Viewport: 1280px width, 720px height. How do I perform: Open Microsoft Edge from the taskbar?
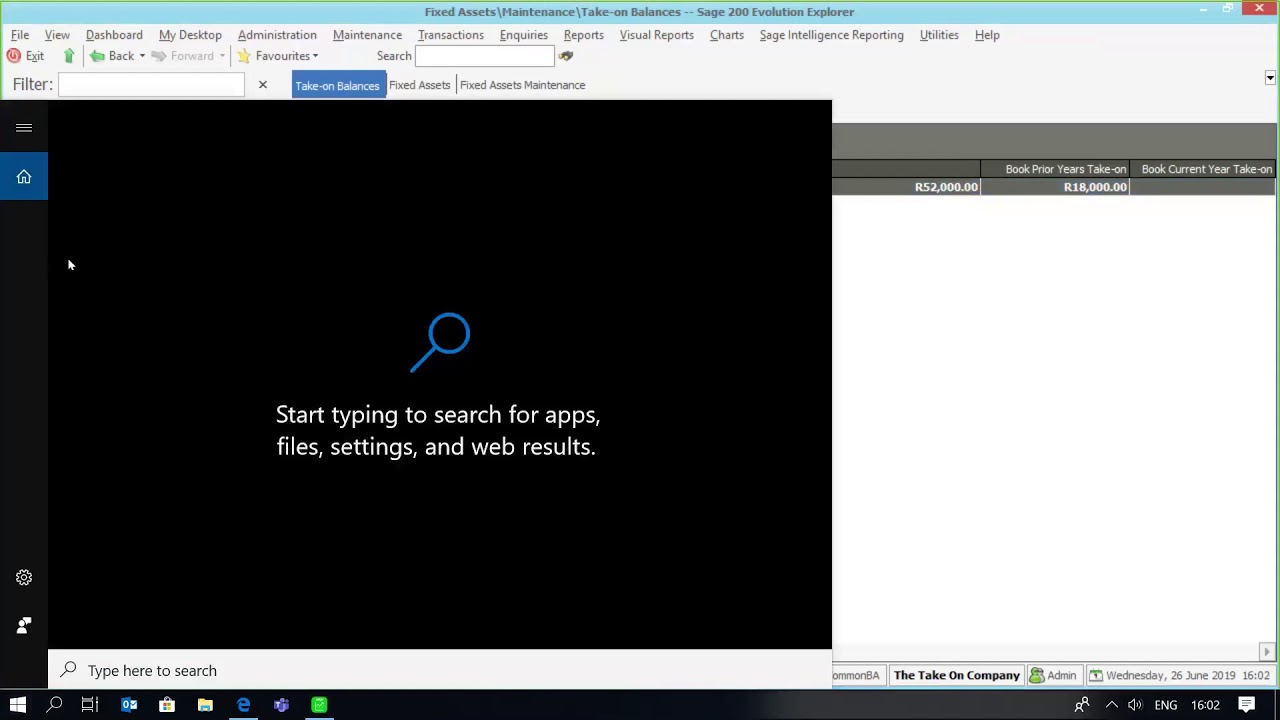coord(243,705)
